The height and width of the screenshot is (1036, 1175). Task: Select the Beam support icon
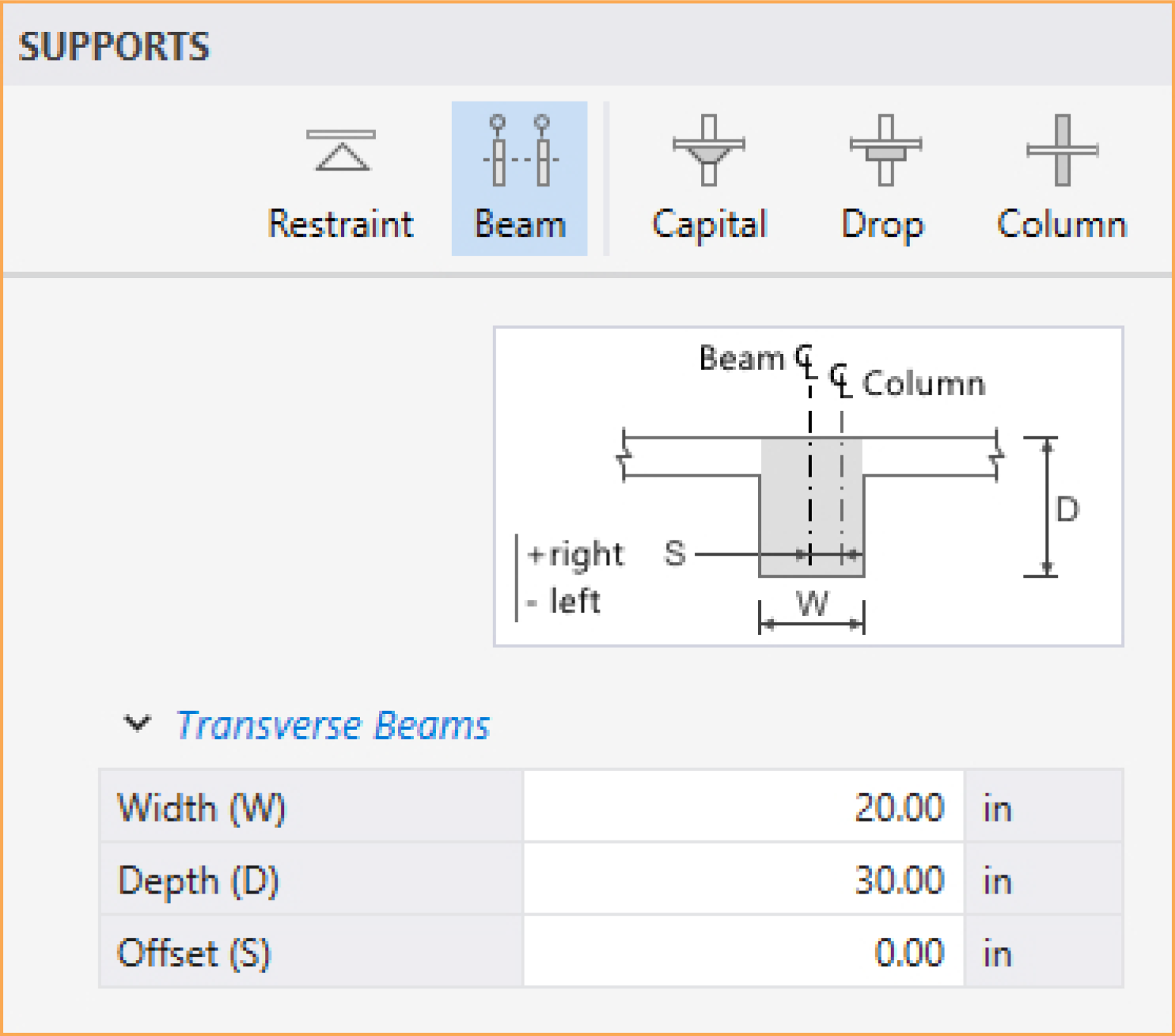pyautogui.click(x=520, y=150)
